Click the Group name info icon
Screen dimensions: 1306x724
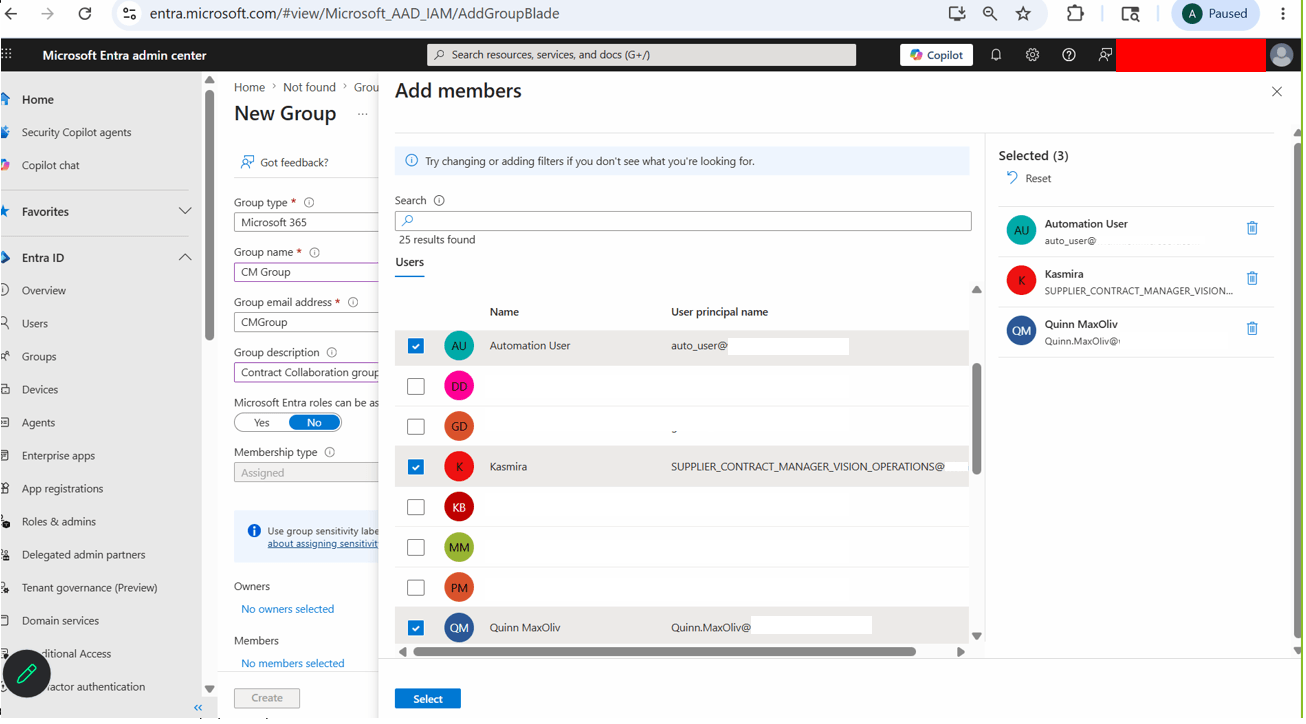click(314, 253)
